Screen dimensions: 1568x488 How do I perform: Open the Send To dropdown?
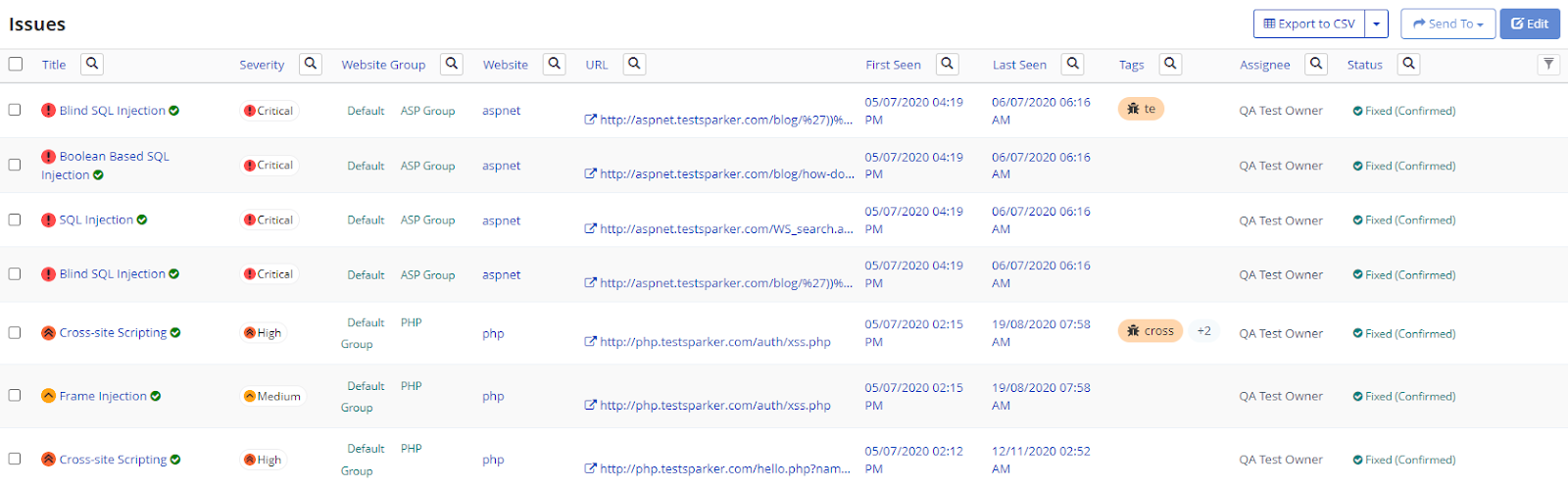pos(1447,24)
